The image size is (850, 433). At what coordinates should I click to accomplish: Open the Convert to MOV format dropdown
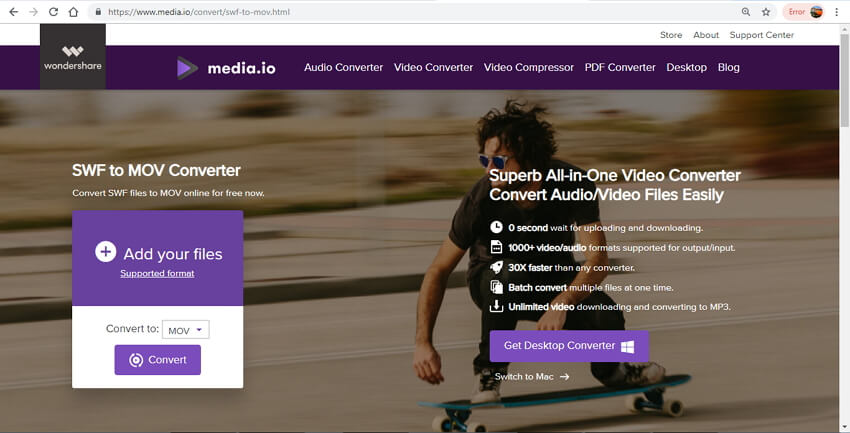pyautogui.click(x=185, y=329)
